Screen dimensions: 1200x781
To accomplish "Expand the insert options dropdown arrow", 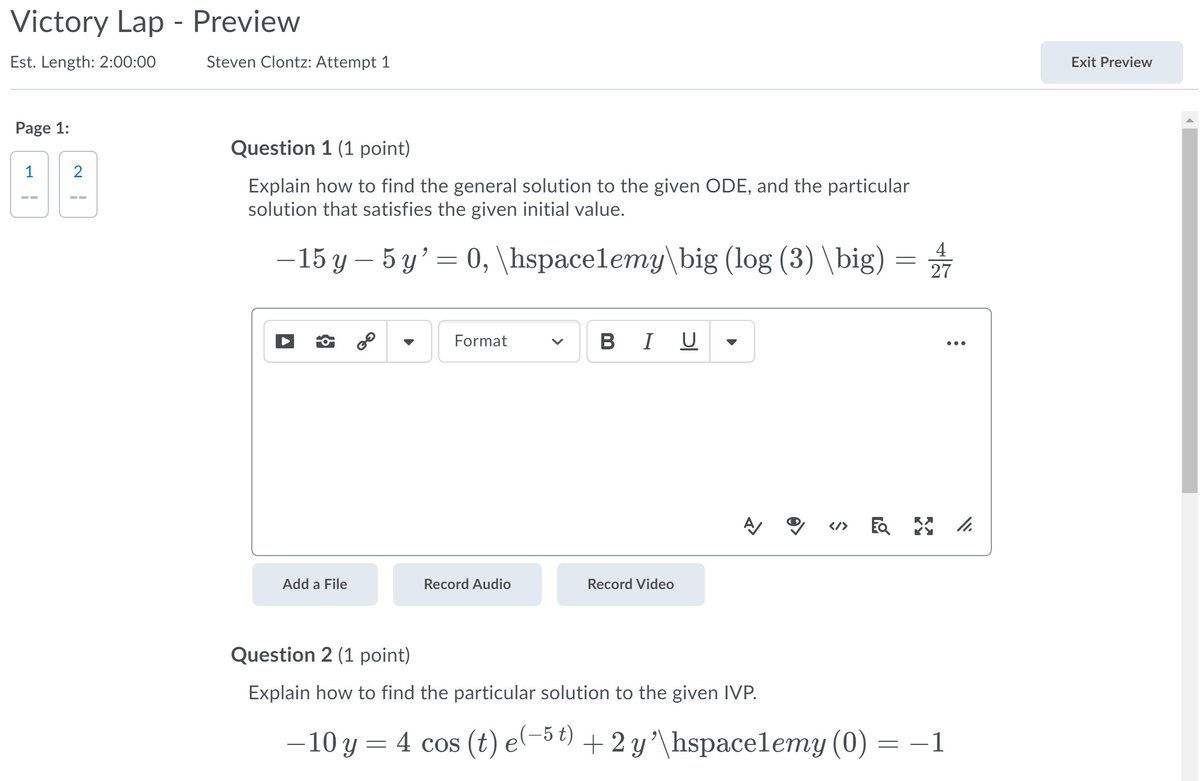I will coord(408,341).
